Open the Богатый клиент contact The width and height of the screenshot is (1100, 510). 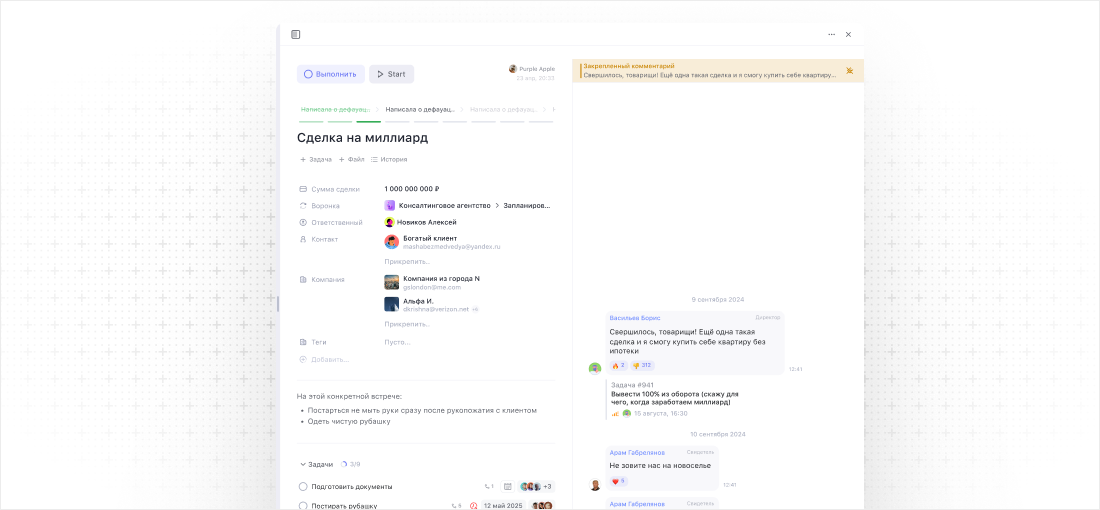point(430,239)
